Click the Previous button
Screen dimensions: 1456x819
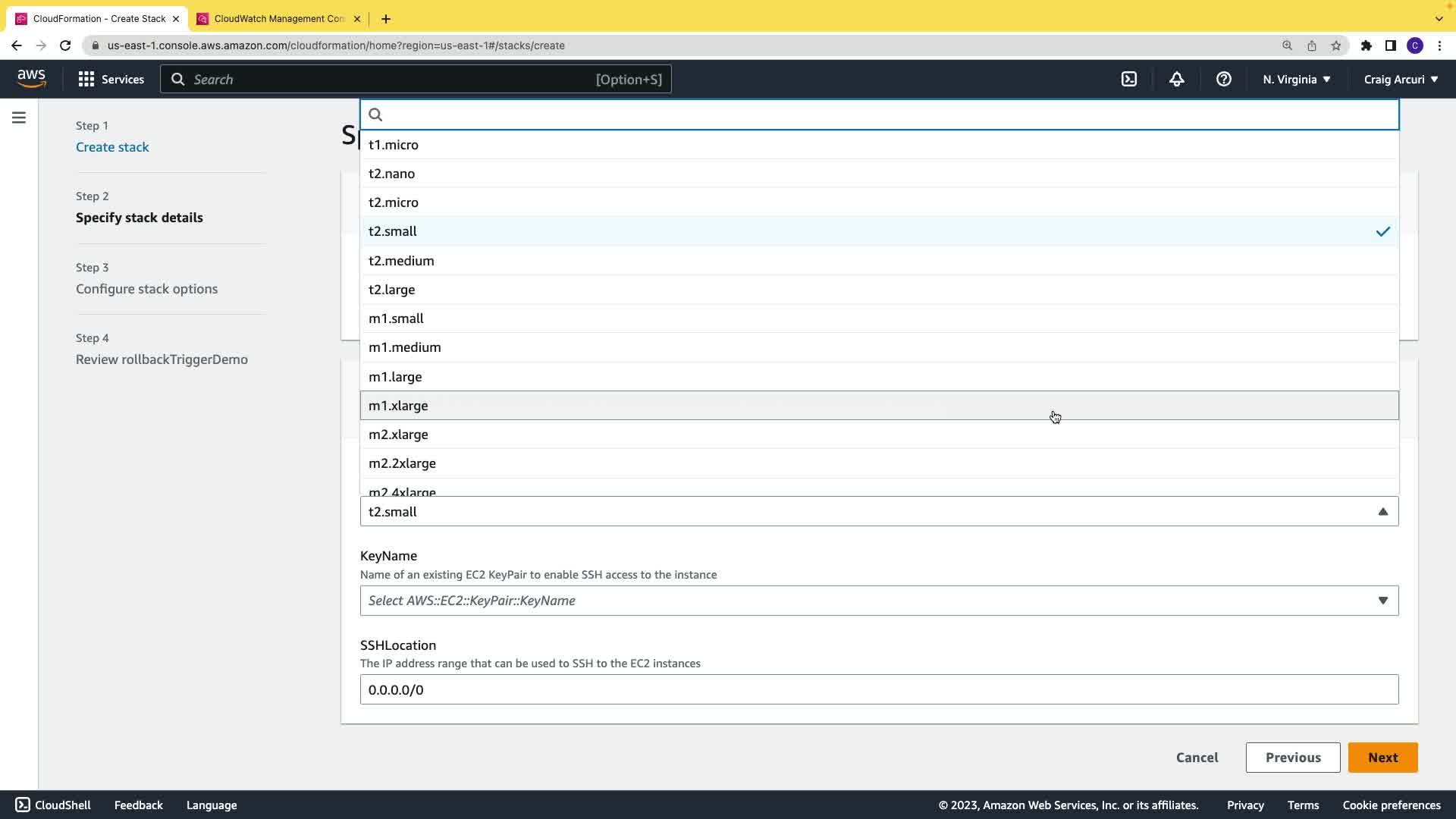pyautogui.click(x=1292, y=758)
